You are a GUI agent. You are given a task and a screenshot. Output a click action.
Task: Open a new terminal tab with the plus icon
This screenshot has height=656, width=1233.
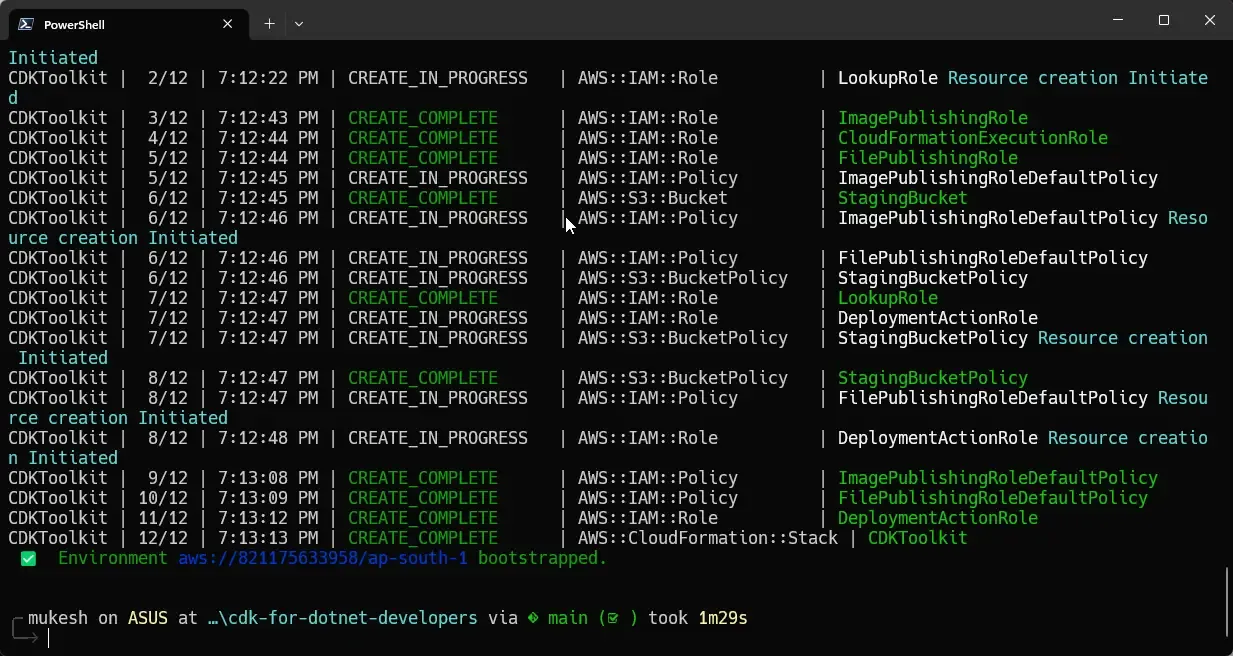coord(269,23)
